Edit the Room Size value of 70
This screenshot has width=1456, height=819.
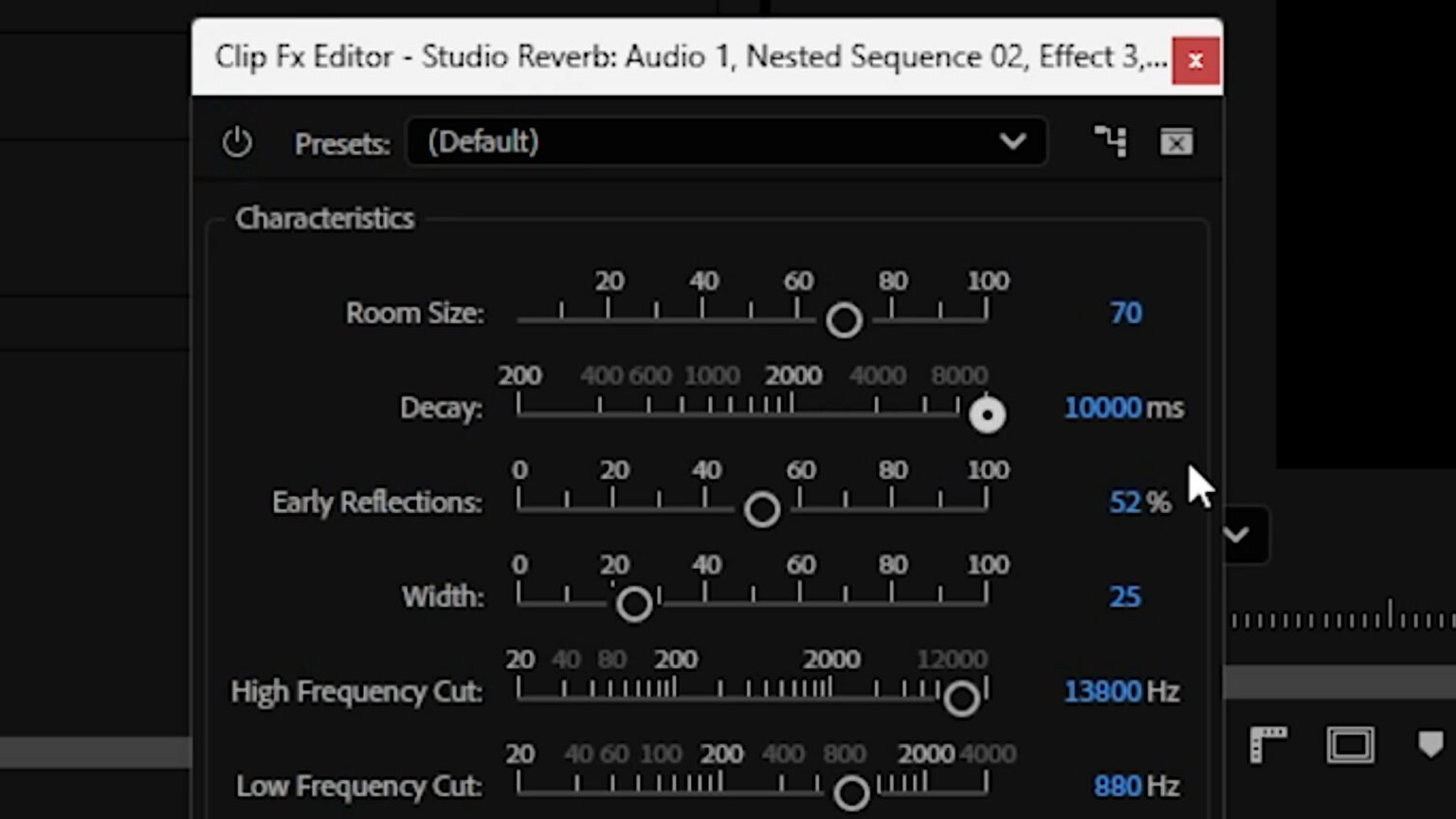pos(1125,313)
